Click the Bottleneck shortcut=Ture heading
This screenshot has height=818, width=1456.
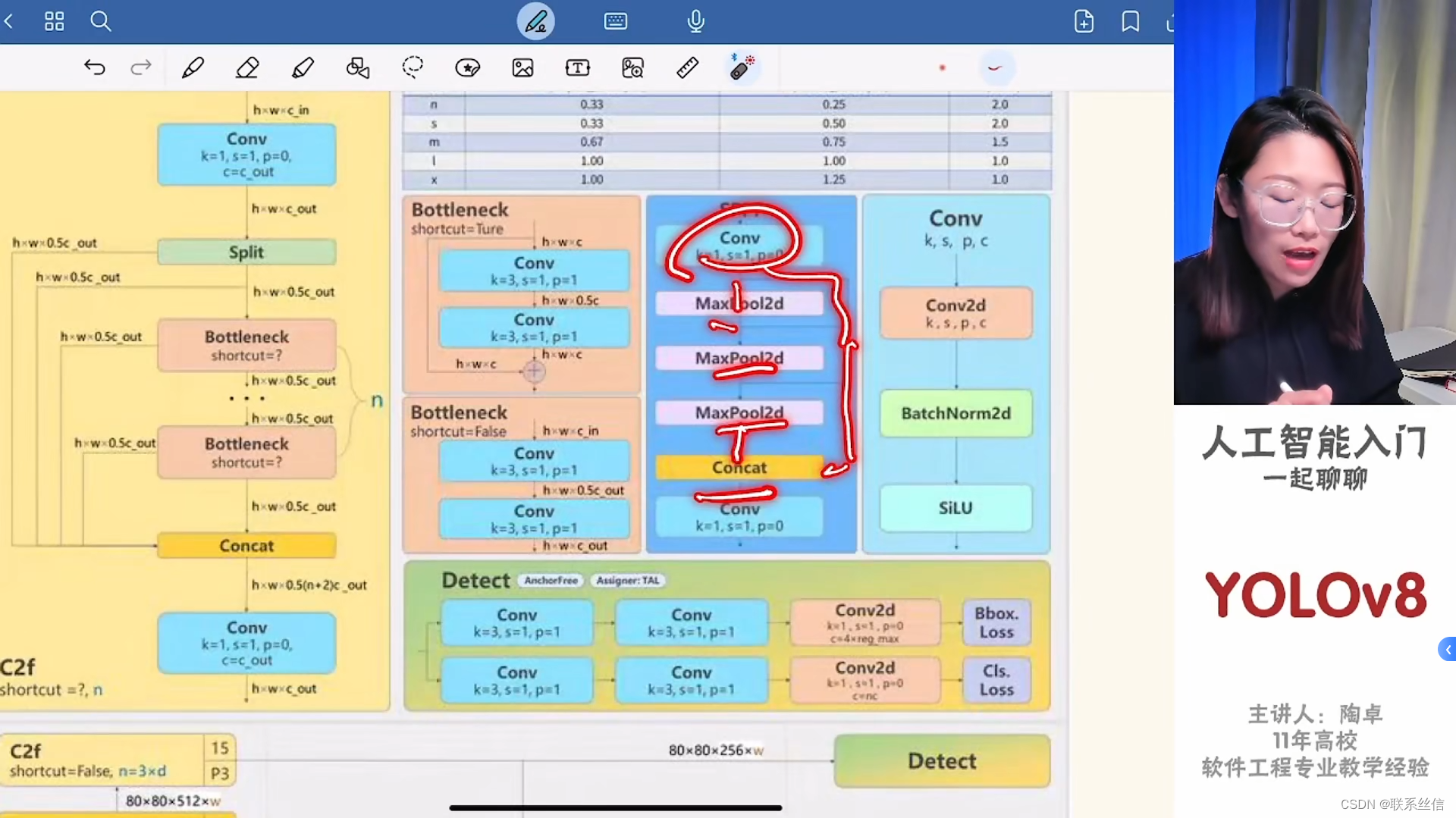460,217
